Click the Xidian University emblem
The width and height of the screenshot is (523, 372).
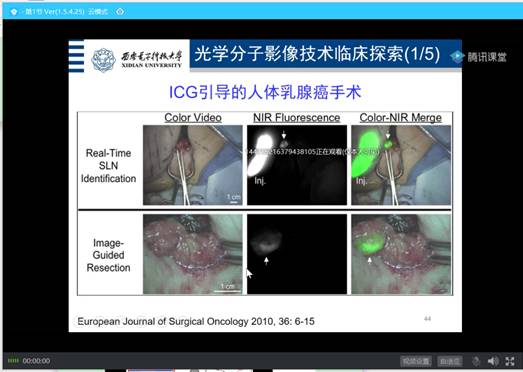(x=103, y=60)
